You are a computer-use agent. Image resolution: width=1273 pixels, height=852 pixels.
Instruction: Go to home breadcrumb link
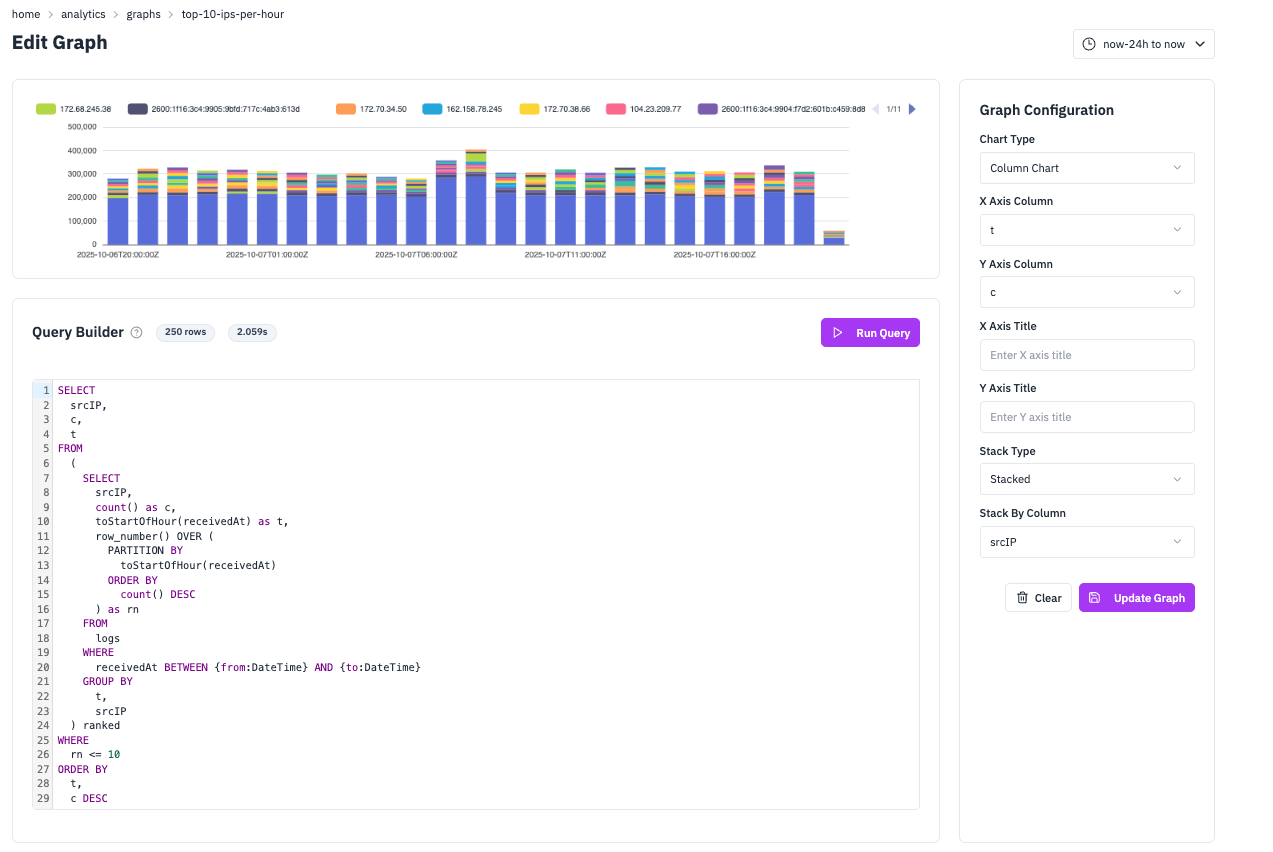tap(26, 15)
